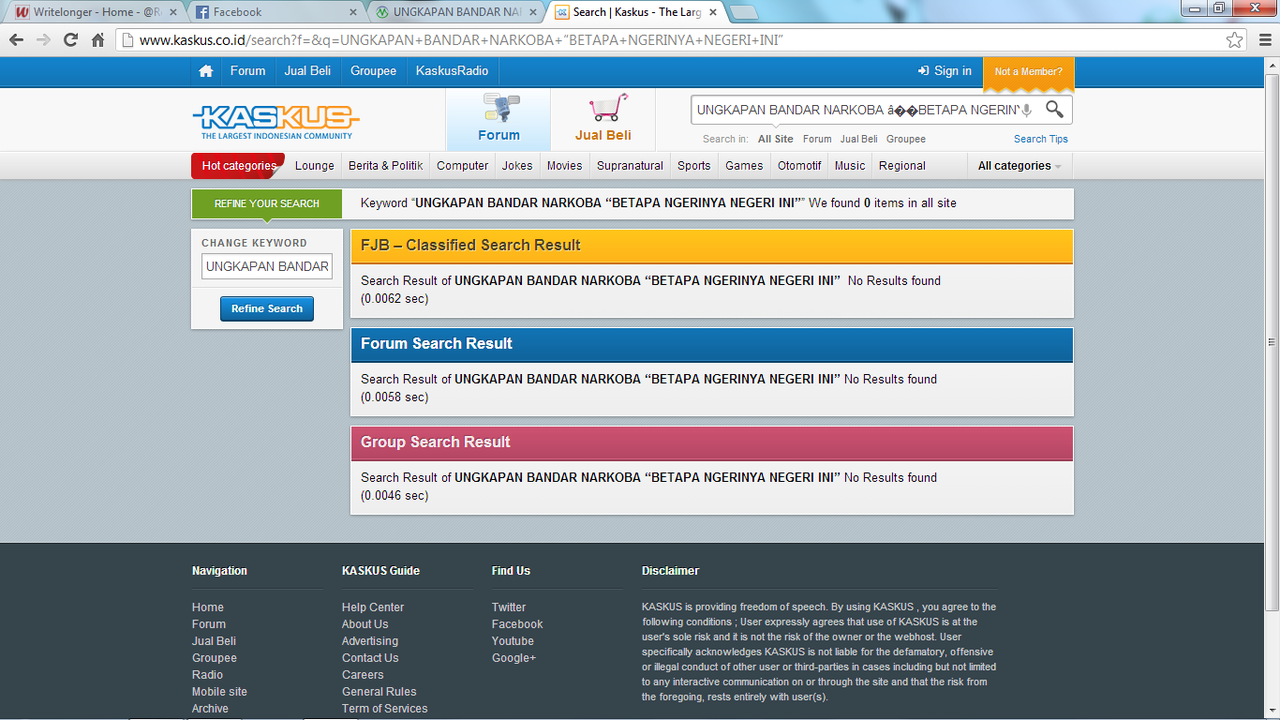Open Music category

[850, 166]
